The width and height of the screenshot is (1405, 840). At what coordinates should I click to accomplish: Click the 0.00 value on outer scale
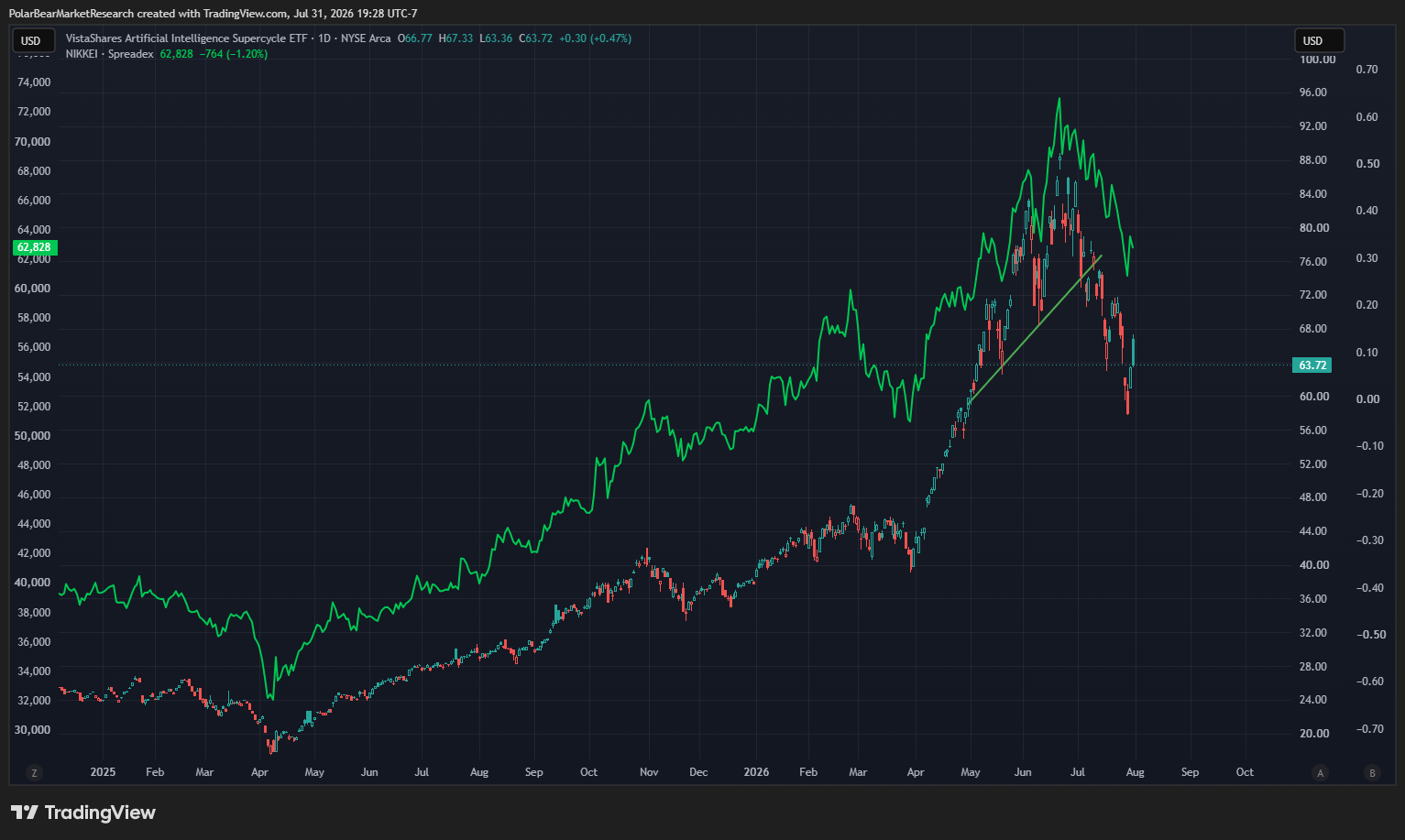[x=1367, y=399]
